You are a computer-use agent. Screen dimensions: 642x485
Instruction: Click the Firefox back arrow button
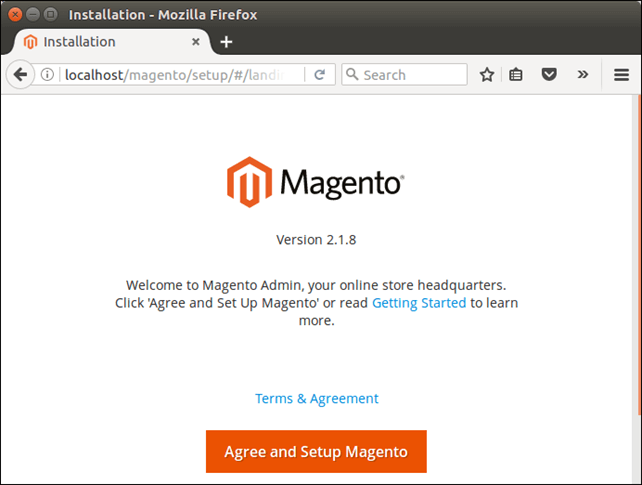(x=20, y=74)
